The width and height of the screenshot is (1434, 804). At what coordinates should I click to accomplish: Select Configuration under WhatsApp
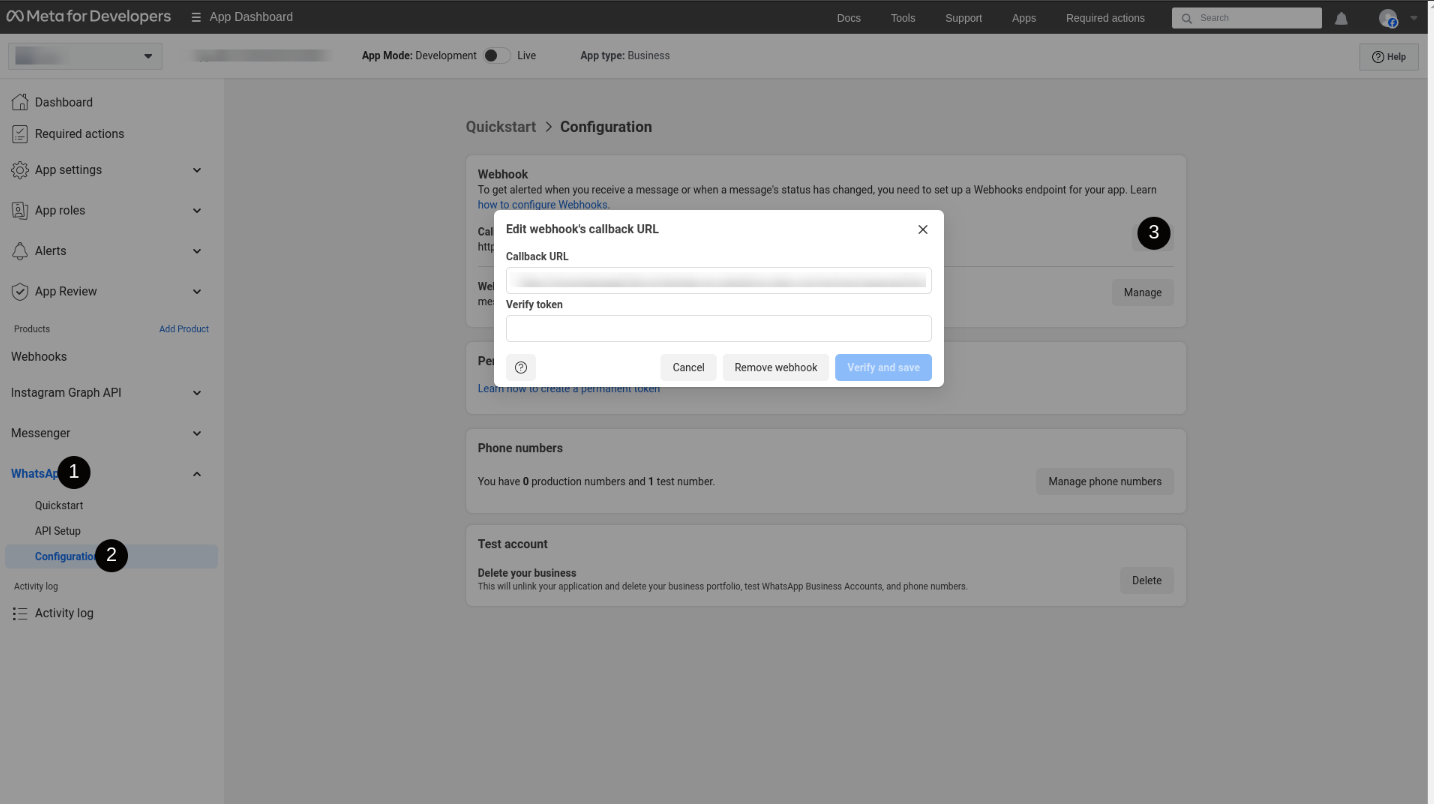pos(111,557)
